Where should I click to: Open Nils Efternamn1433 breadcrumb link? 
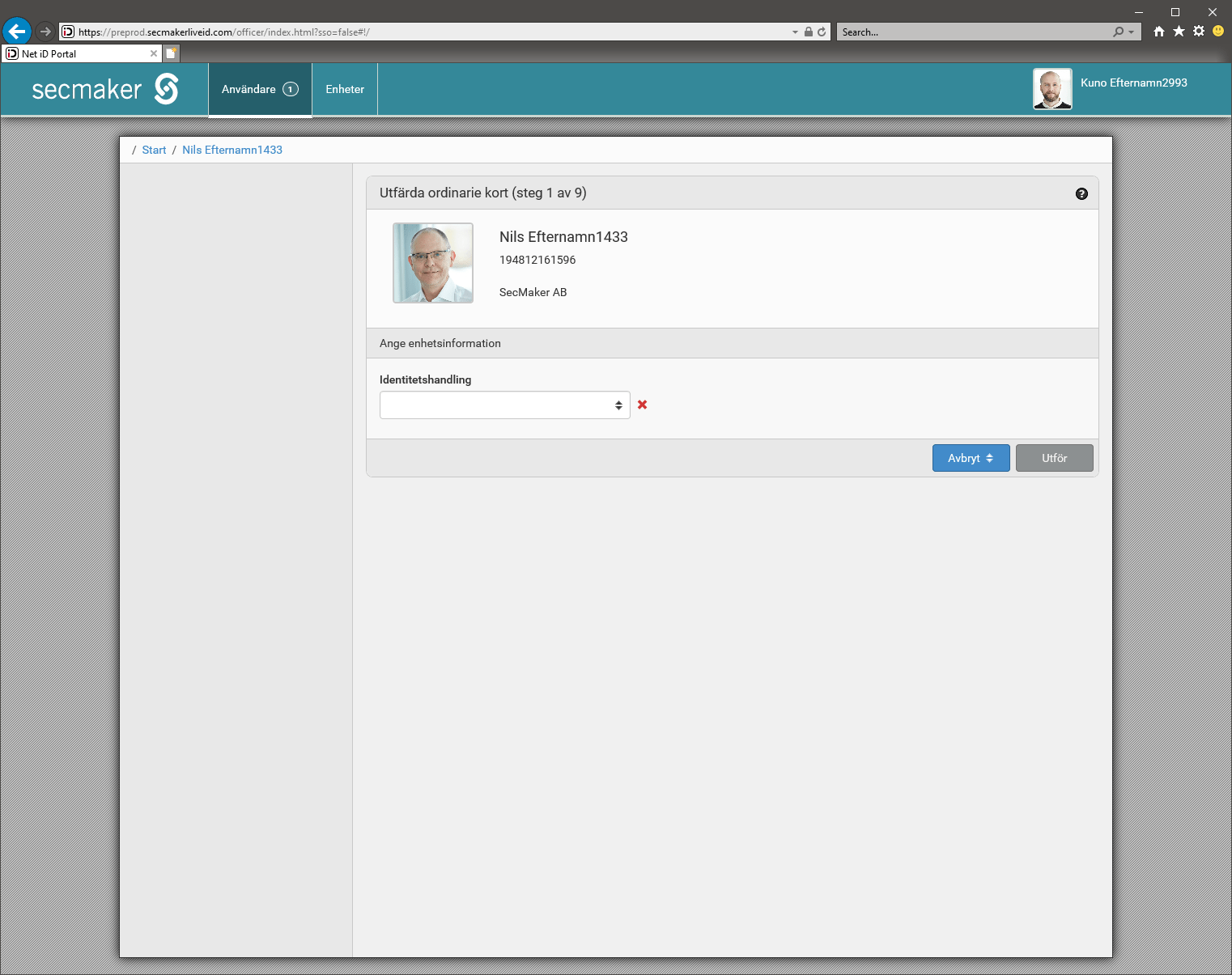pos(232,150)
